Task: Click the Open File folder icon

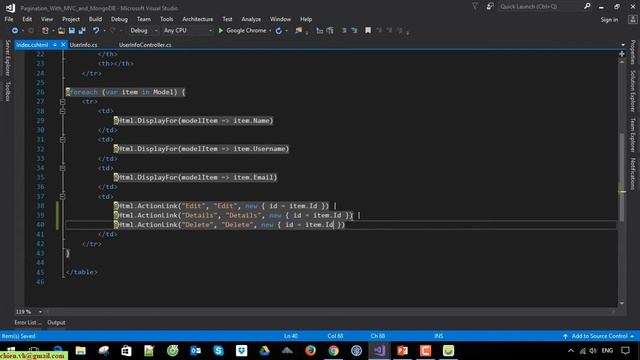Action: pos(61,31)
